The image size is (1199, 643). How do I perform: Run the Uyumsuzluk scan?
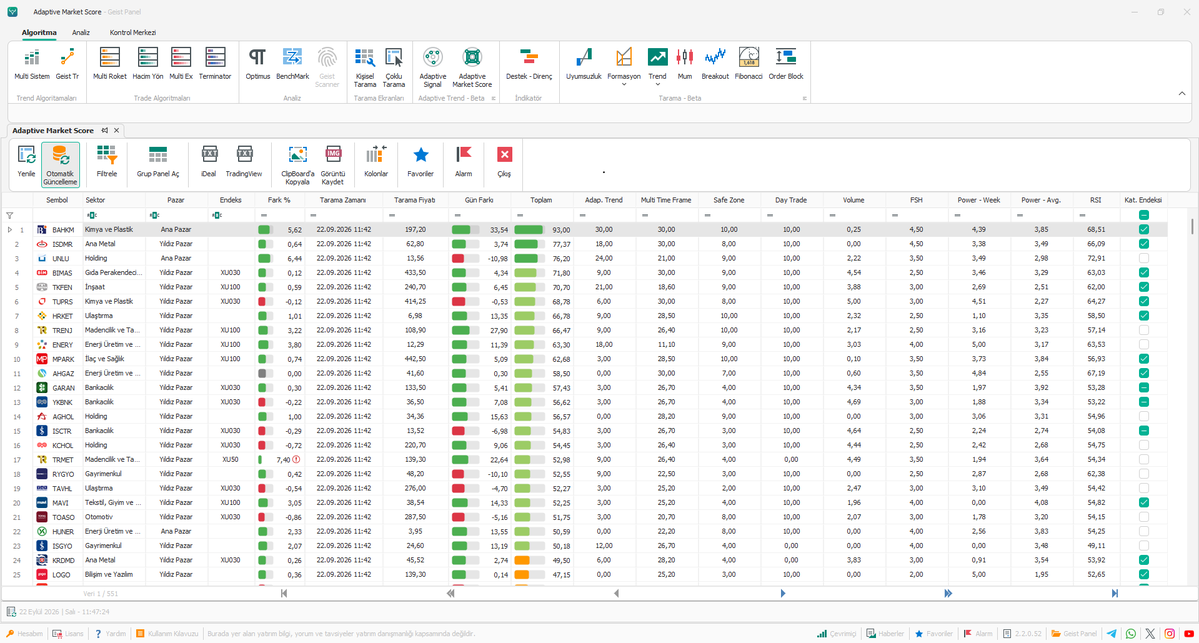tap(583, 65)
